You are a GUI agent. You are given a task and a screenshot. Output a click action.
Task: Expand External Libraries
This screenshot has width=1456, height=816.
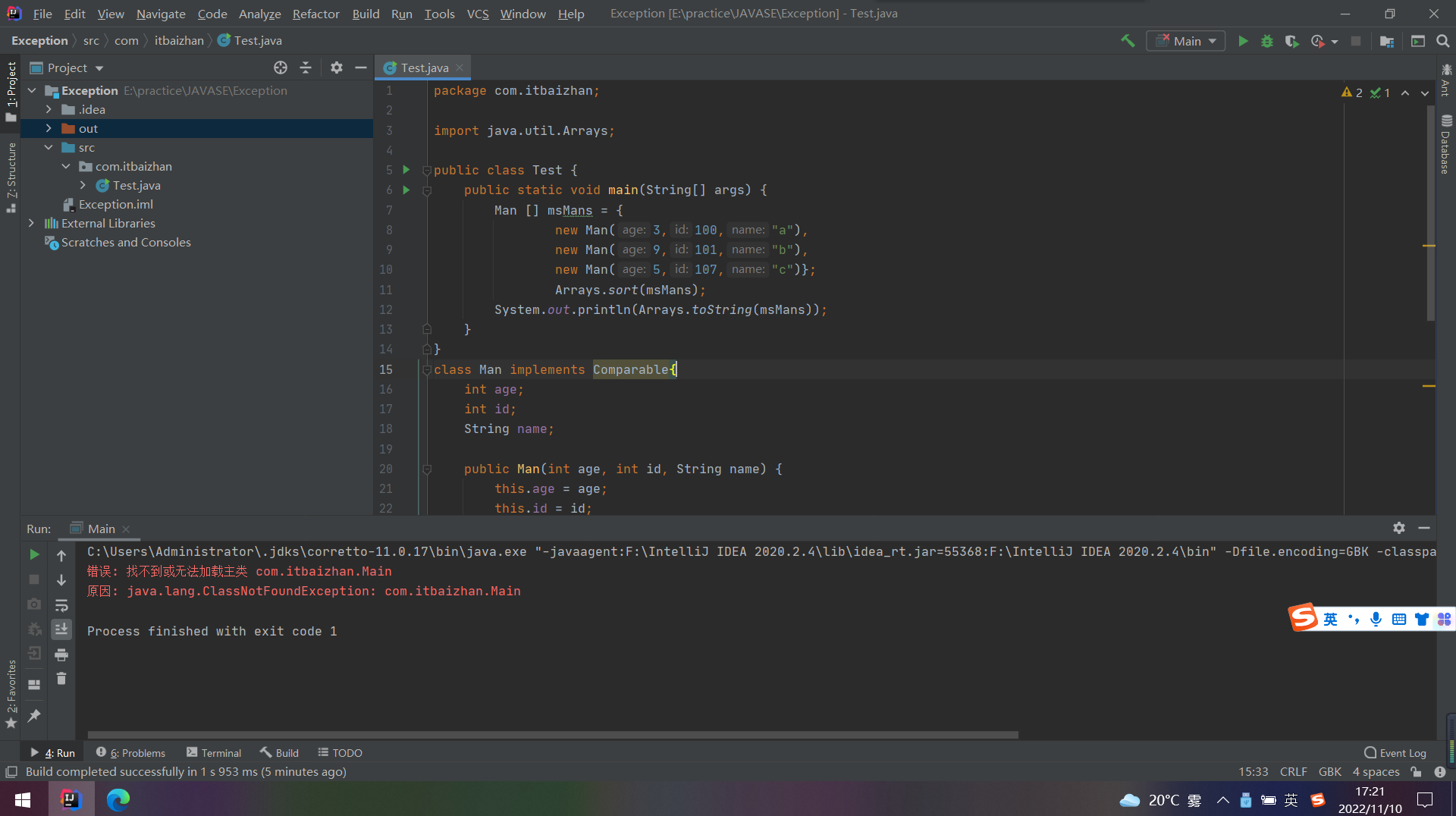31,223
